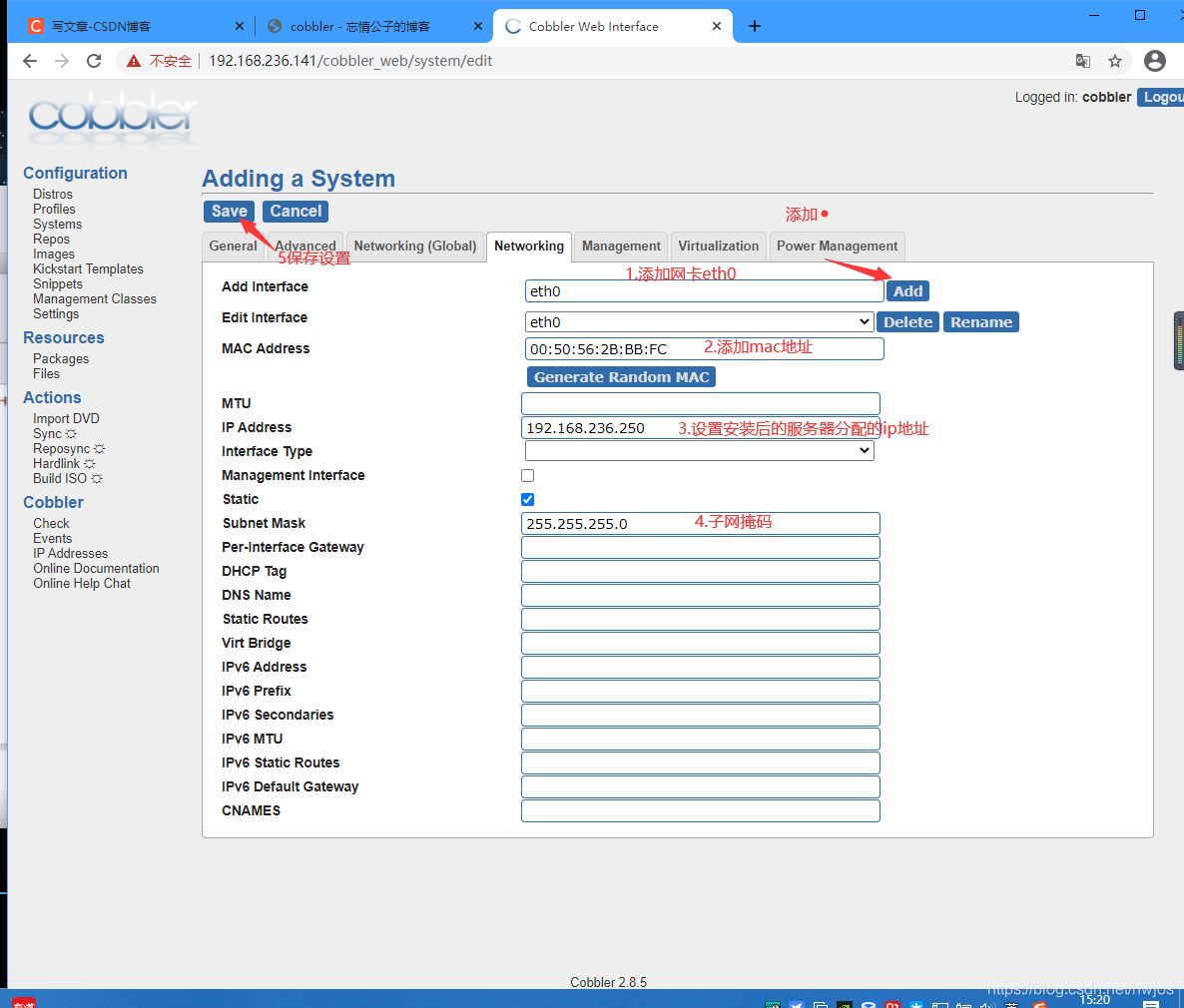Go back using browser back arrow

(30, 61)
